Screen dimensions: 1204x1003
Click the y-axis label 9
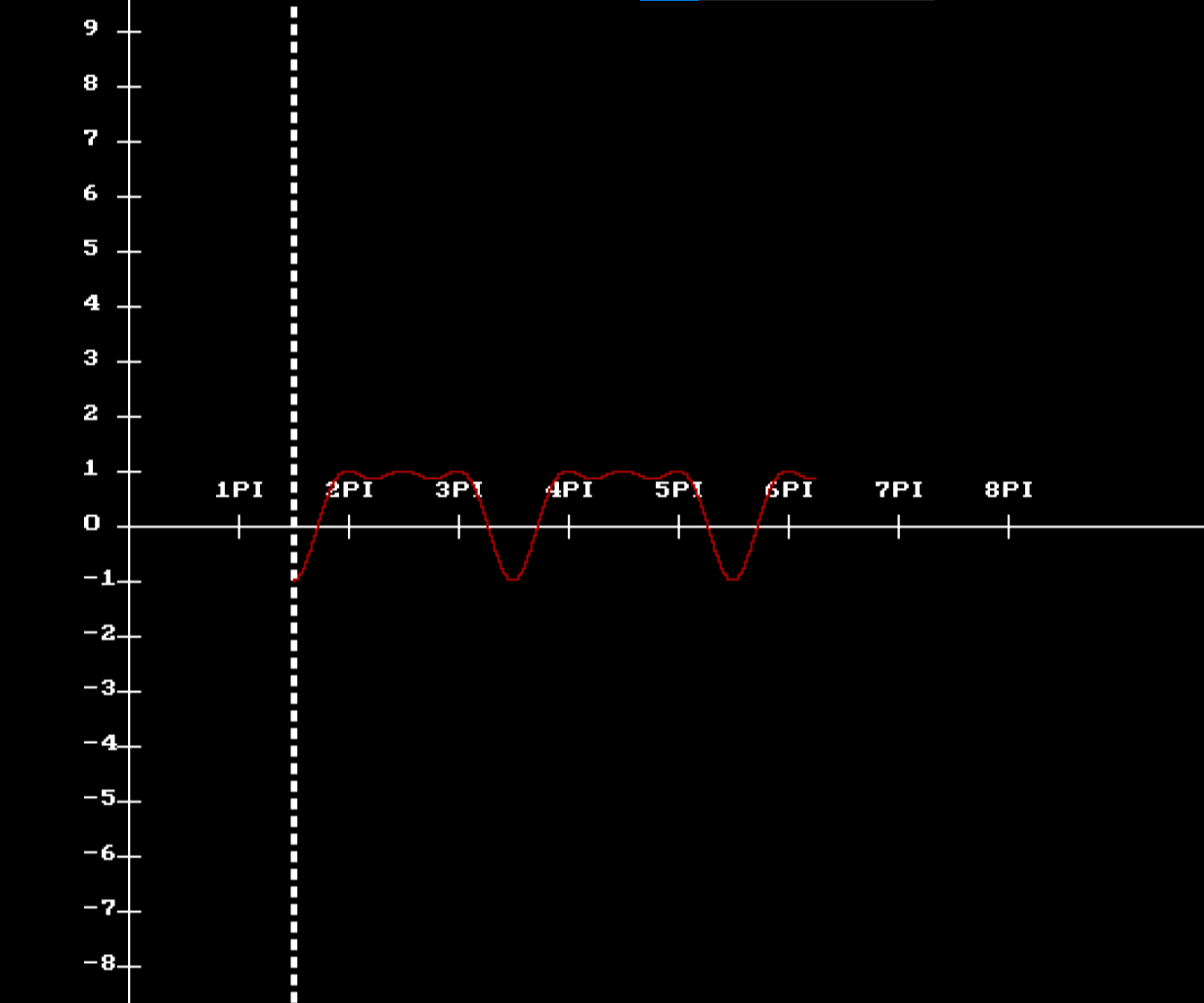(92, 28)
